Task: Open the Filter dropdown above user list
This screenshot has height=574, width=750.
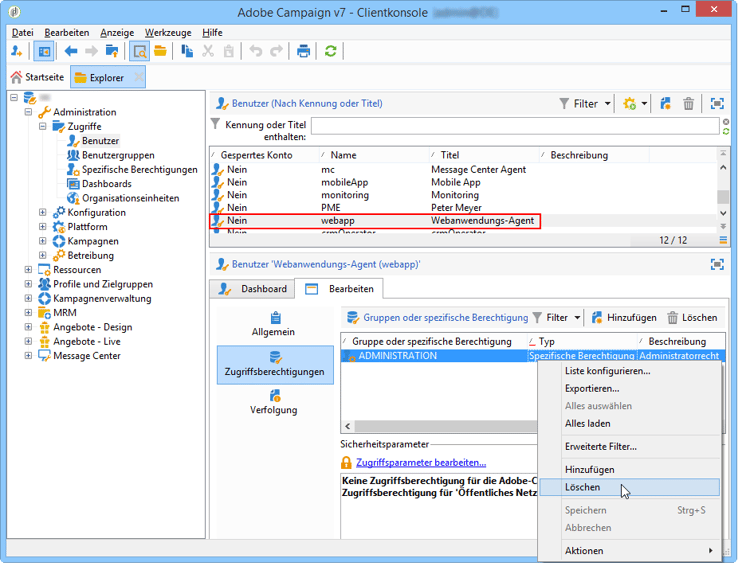Action: point(585,103)
